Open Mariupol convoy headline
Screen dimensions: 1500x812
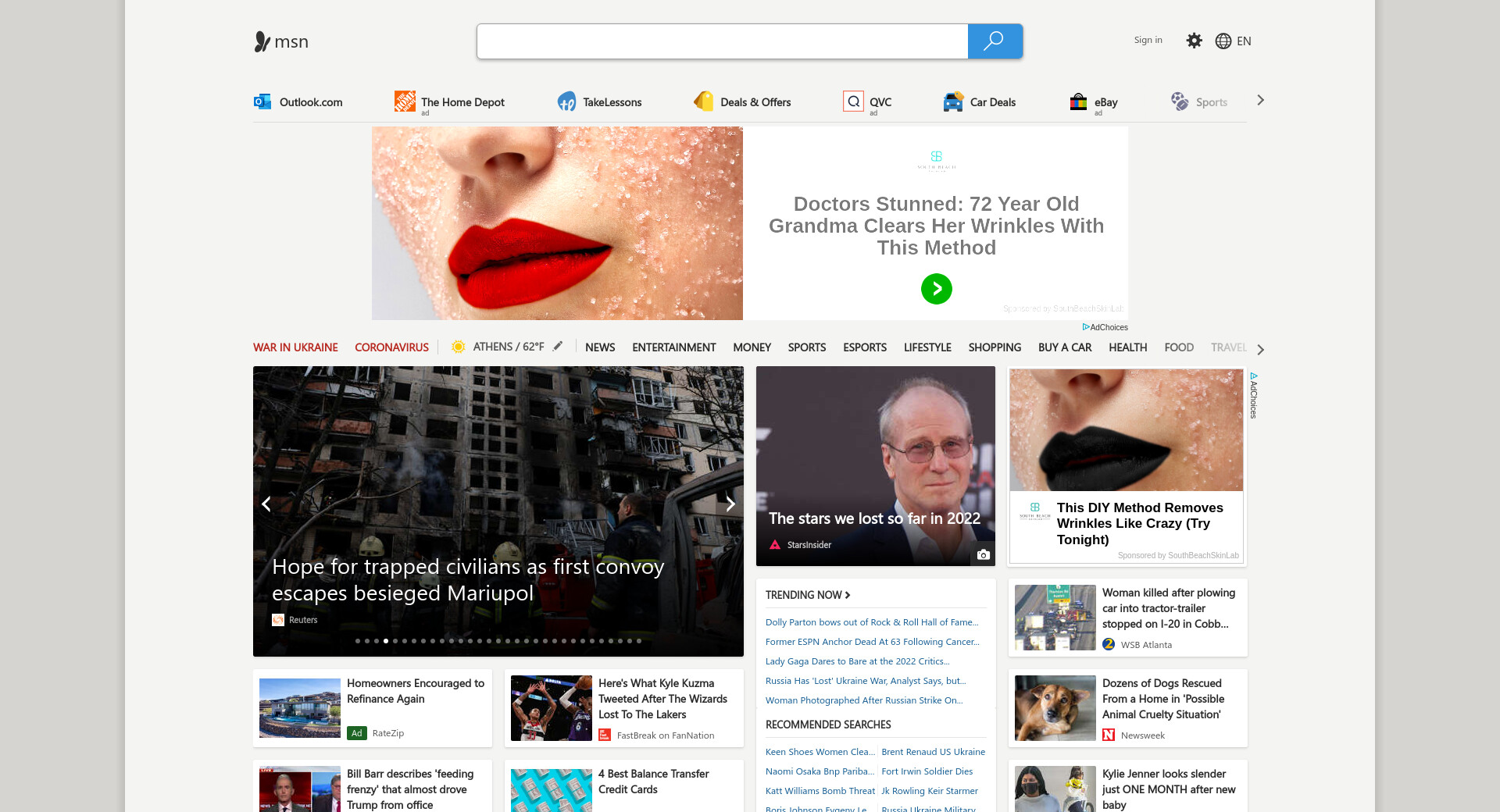468,580
